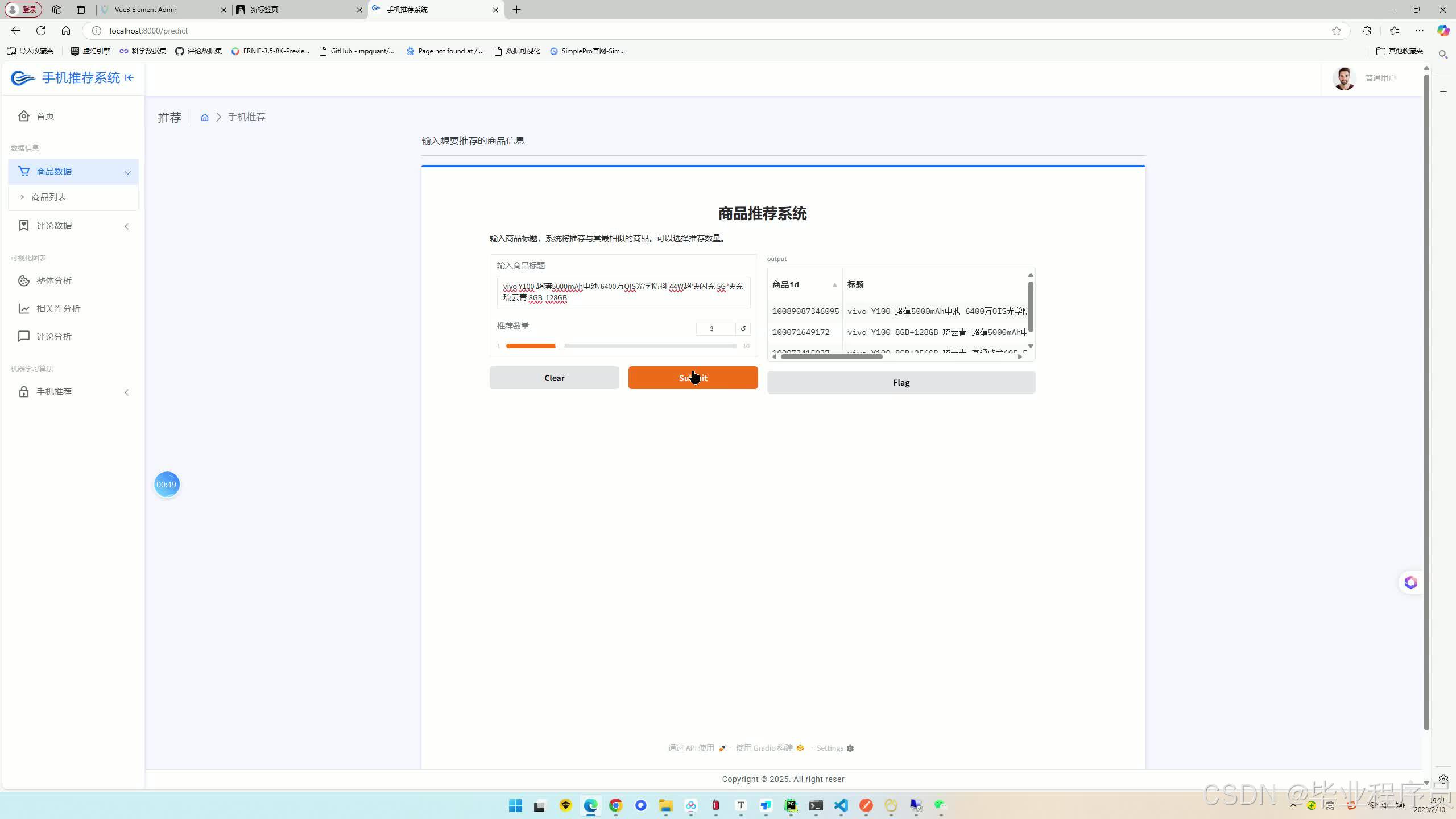Switch to the Vue3 Element Admin tab
This screenshot has height=819, width=1456.
(x=163, y=10)
